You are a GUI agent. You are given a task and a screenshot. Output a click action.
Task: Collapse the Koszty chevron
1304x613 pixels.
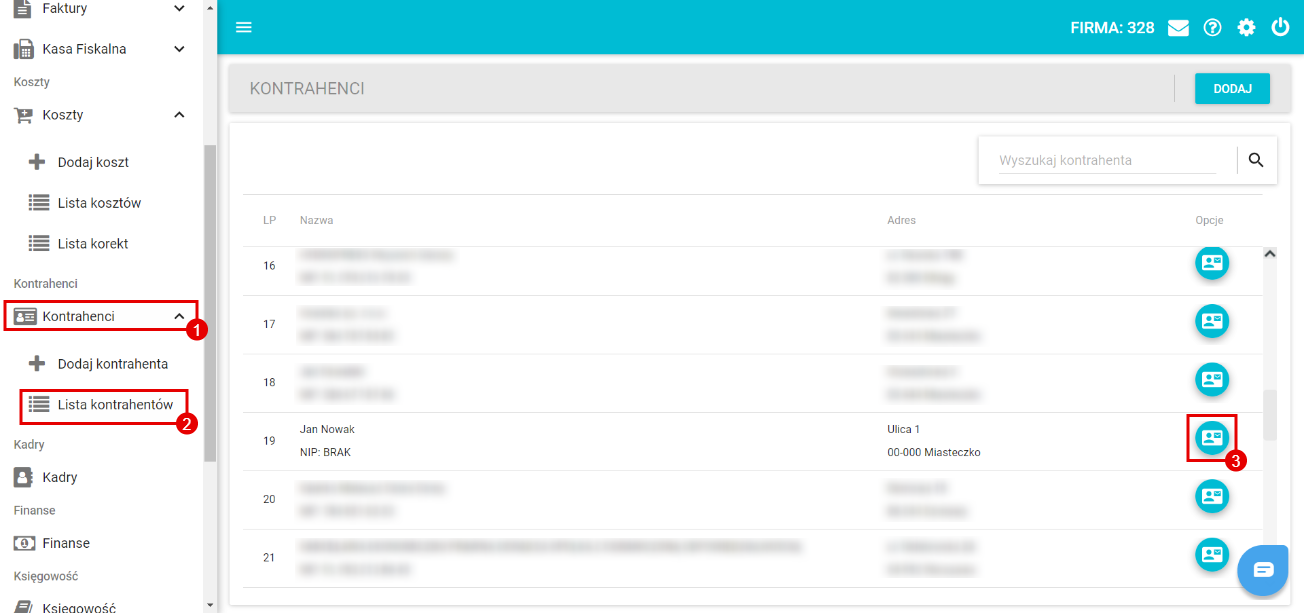click(179, 115)
